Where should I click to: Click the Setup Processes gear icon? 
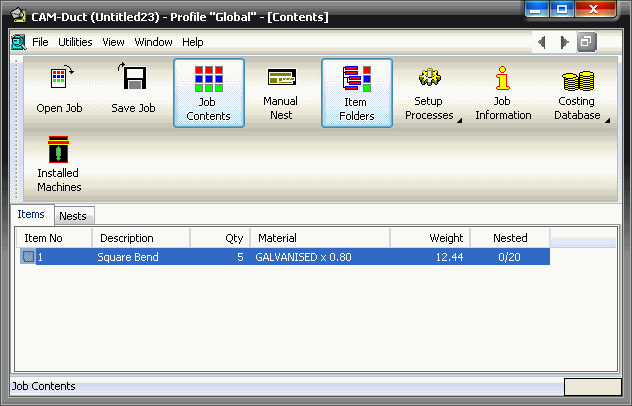click(x=430, y=77)
